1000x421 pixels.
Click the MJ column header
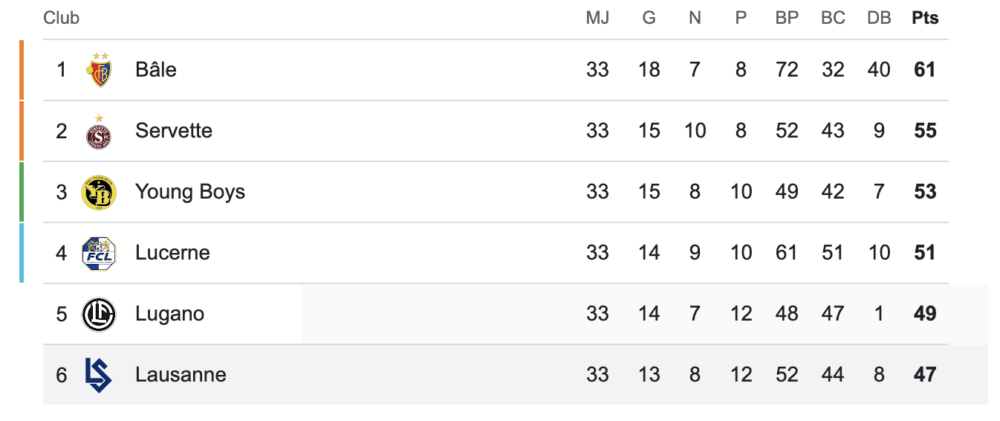[598, 18]
